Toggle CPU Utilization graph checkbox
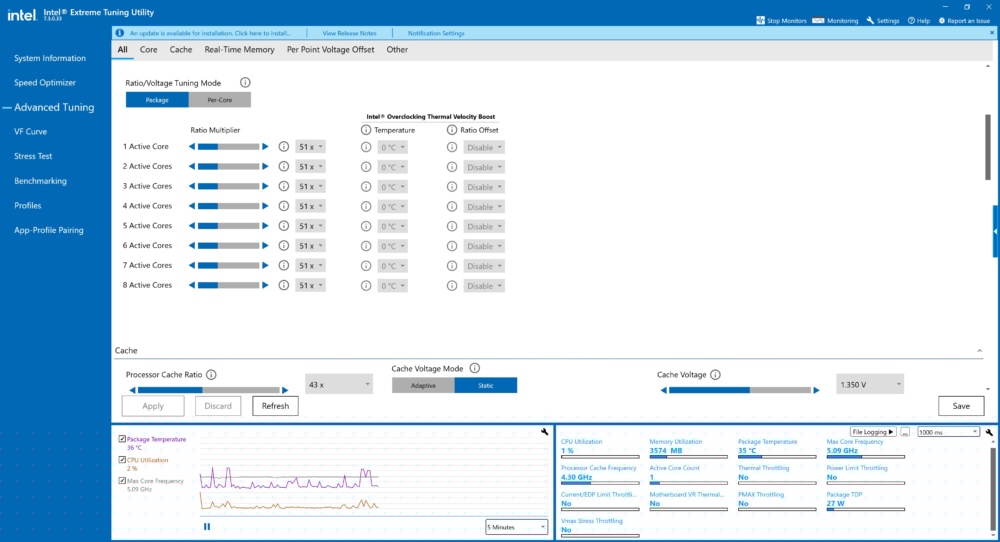The height and width of the screenshot is (542, 1000). (122, 459)
